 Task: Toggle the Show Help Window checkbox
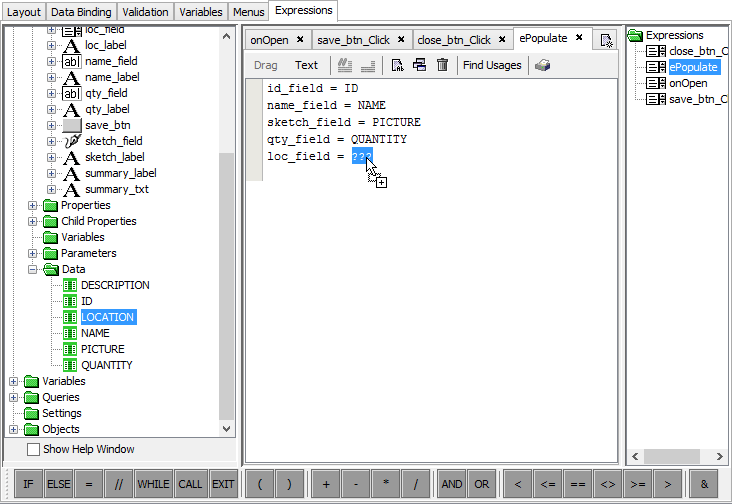(x=34, y=450)
